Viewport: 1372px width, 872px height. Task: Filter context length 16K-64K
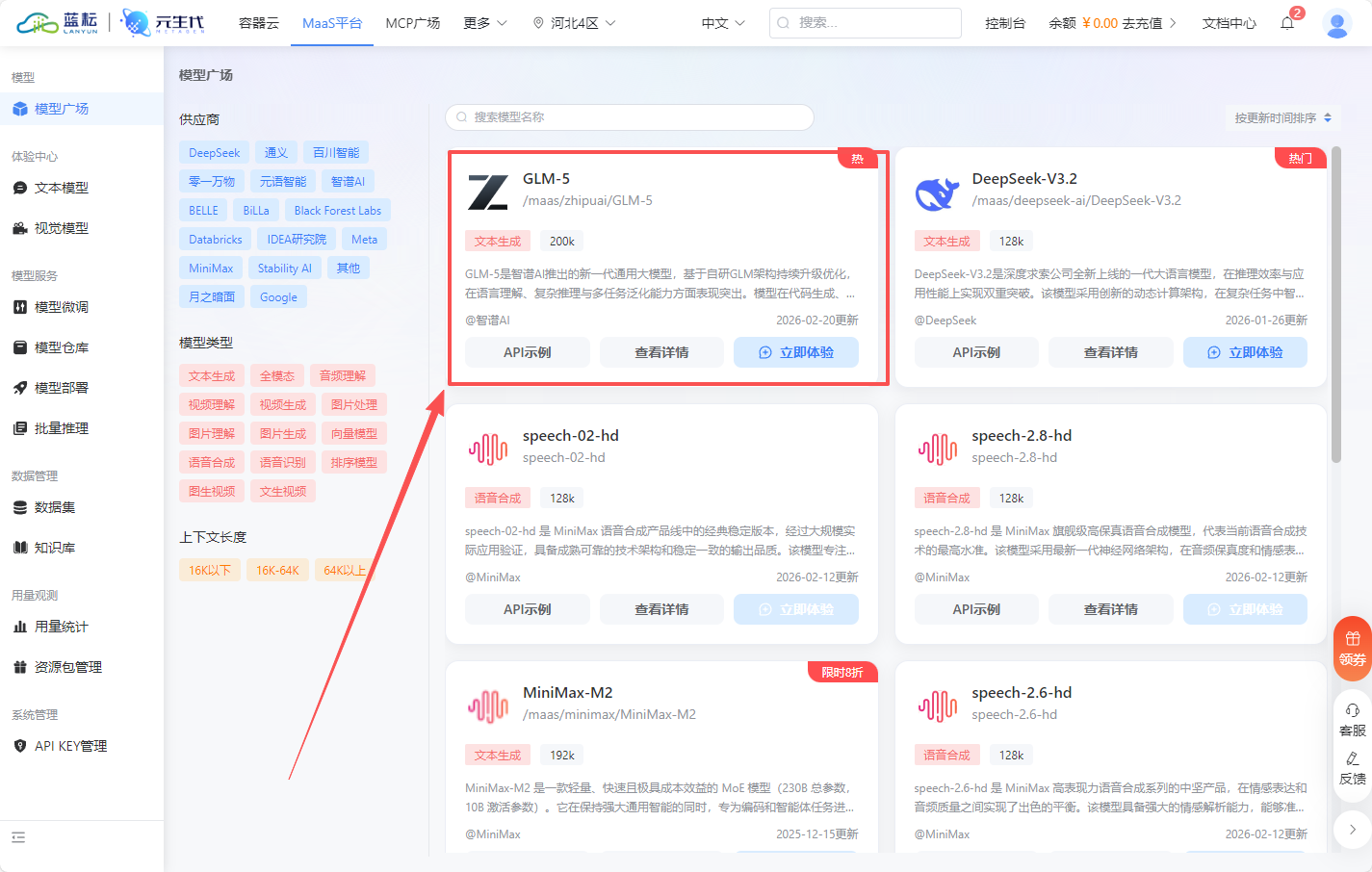click(277, 570)
